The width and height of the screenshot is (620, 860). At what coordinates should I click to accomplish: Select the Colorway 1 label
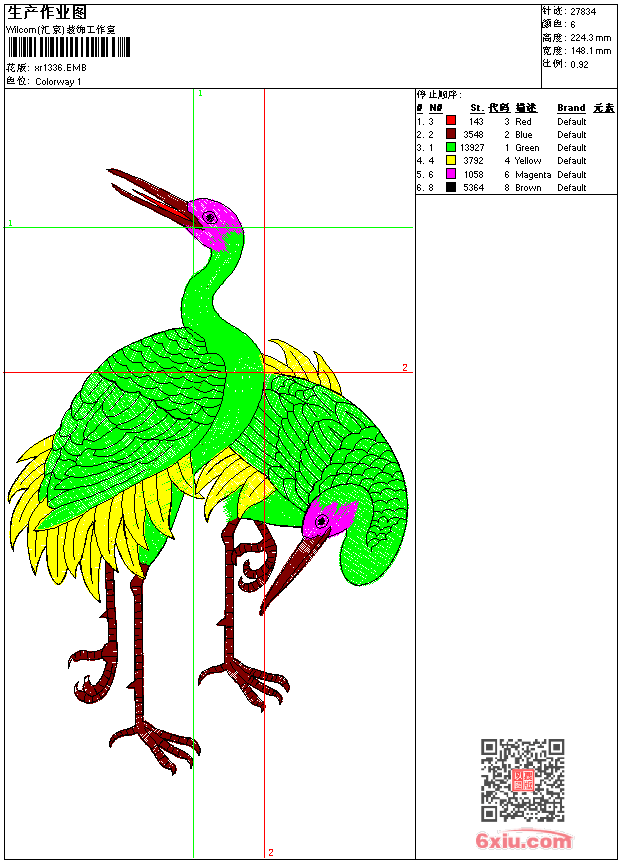click(58, 82)
